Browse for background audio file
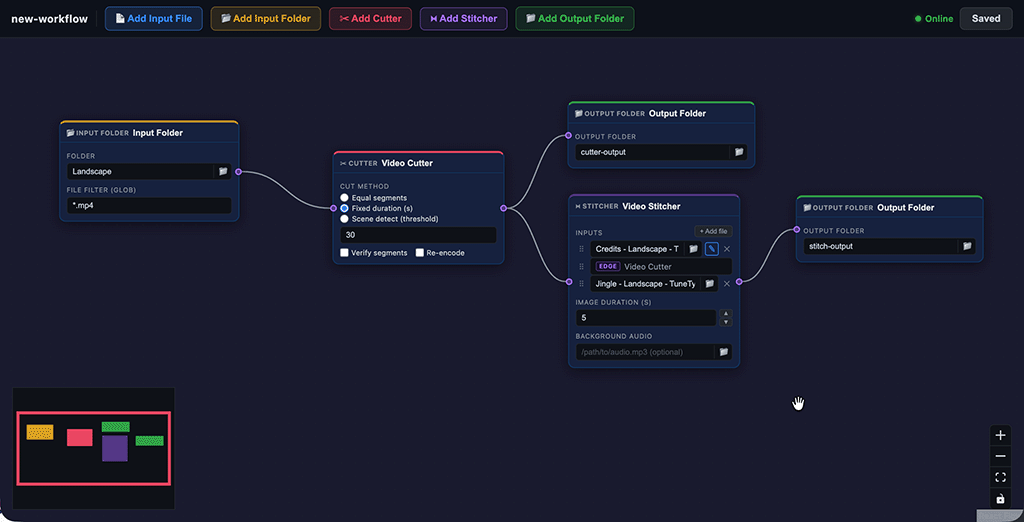Image resolution: width=1024 pixels, height=522 pixels. pyautogui.click(x=724, y=351)
